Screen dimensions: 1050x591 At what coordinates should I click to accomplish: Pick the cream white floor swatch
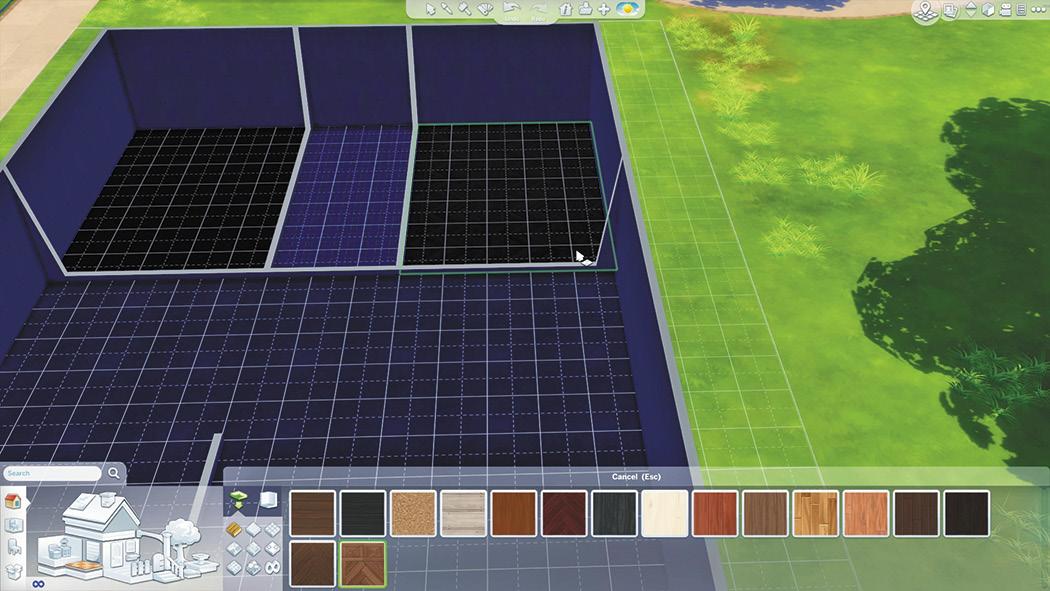coord(665,513)
